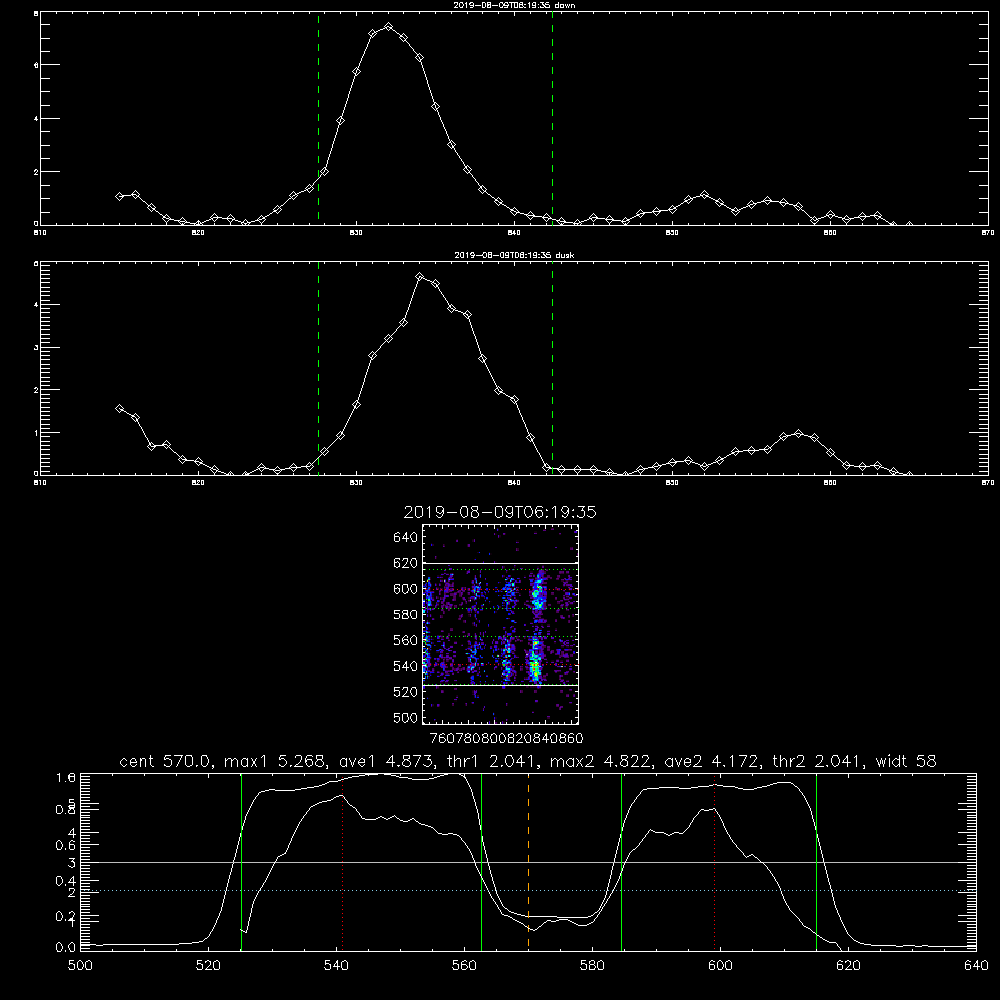This screenshot has width=1000, height=1000.
Task: Click the brightest streak in the spectrogram's lower band
Action: point(536,663)
